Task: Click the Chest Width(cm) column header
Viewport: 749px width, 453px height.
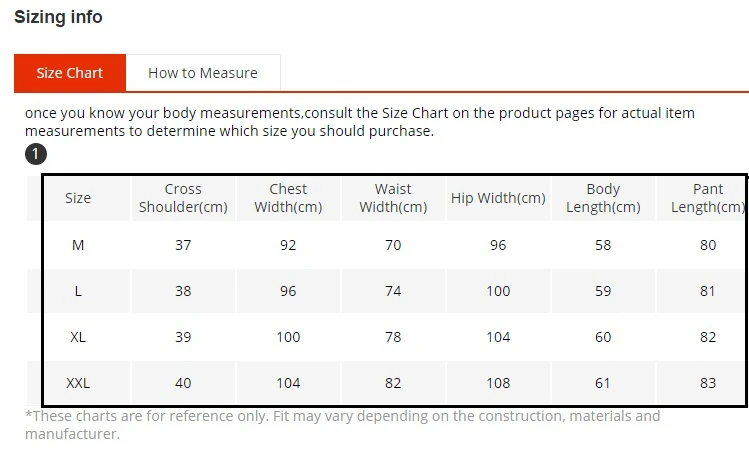Action: (288, 198)
